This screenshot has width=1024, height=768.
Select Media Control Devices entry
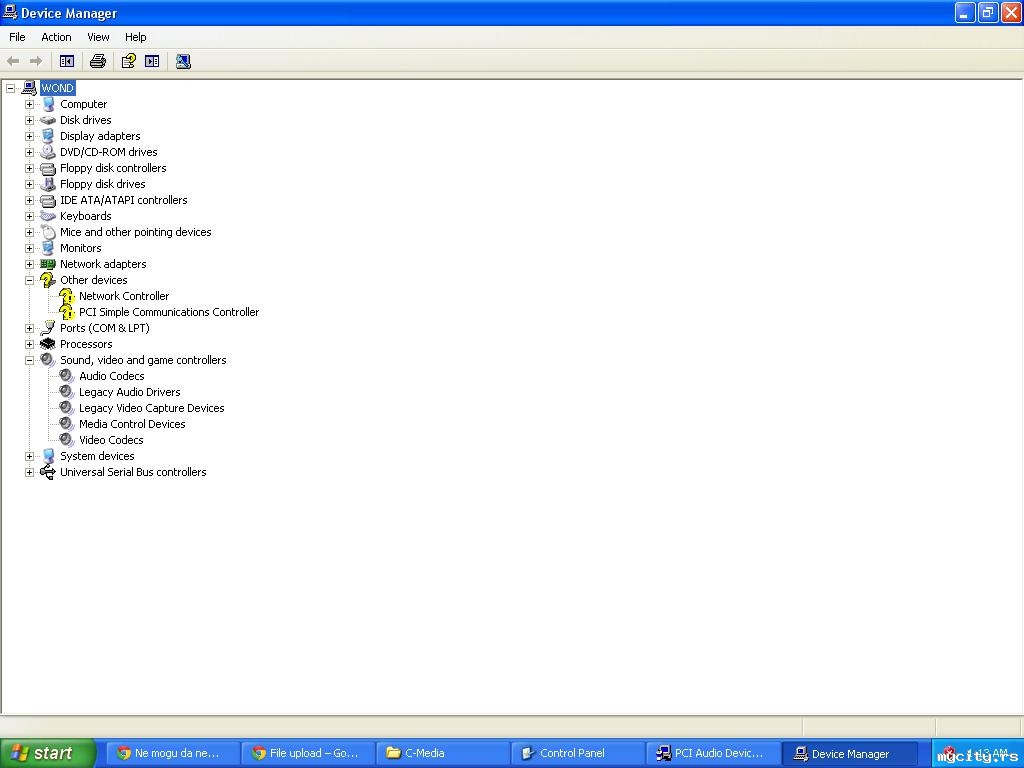132,424
